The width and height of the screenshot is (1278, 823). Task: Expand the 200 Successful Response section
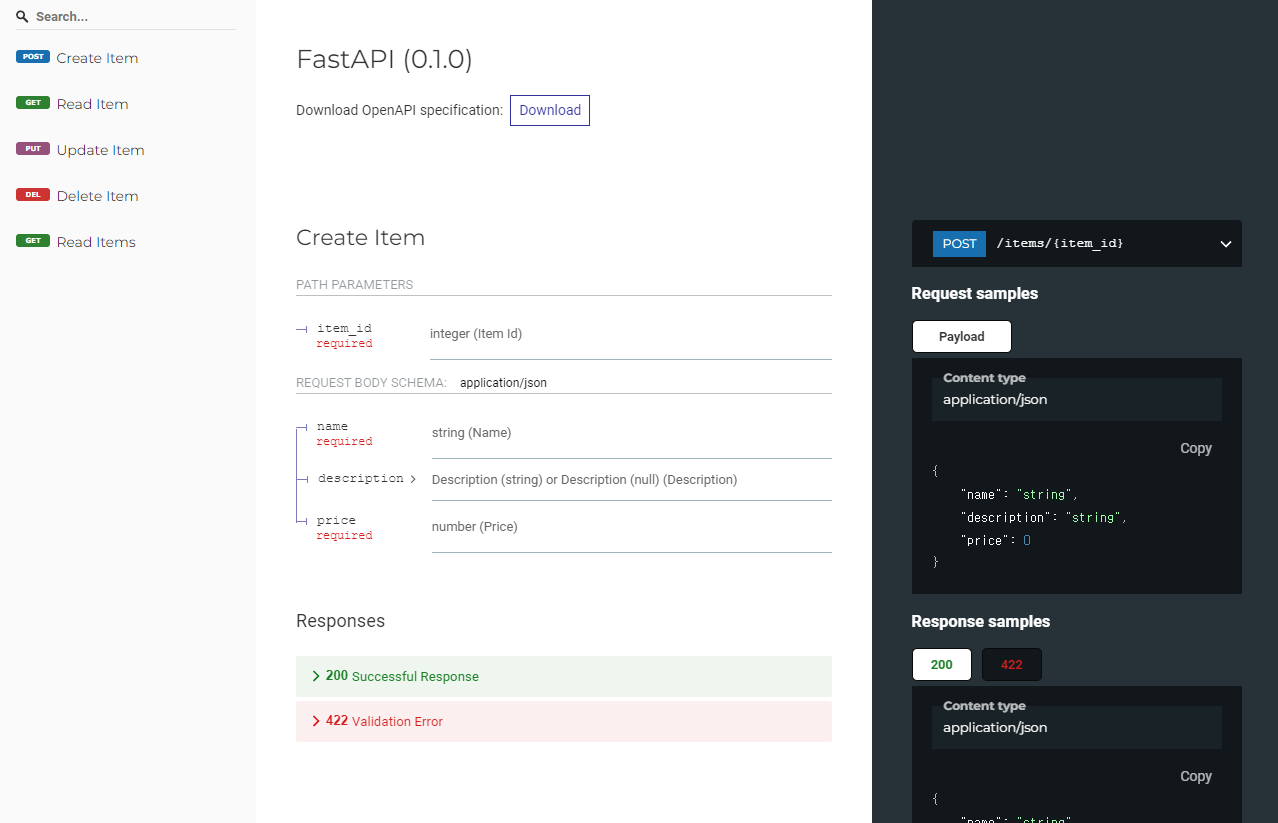coord(564,676)
